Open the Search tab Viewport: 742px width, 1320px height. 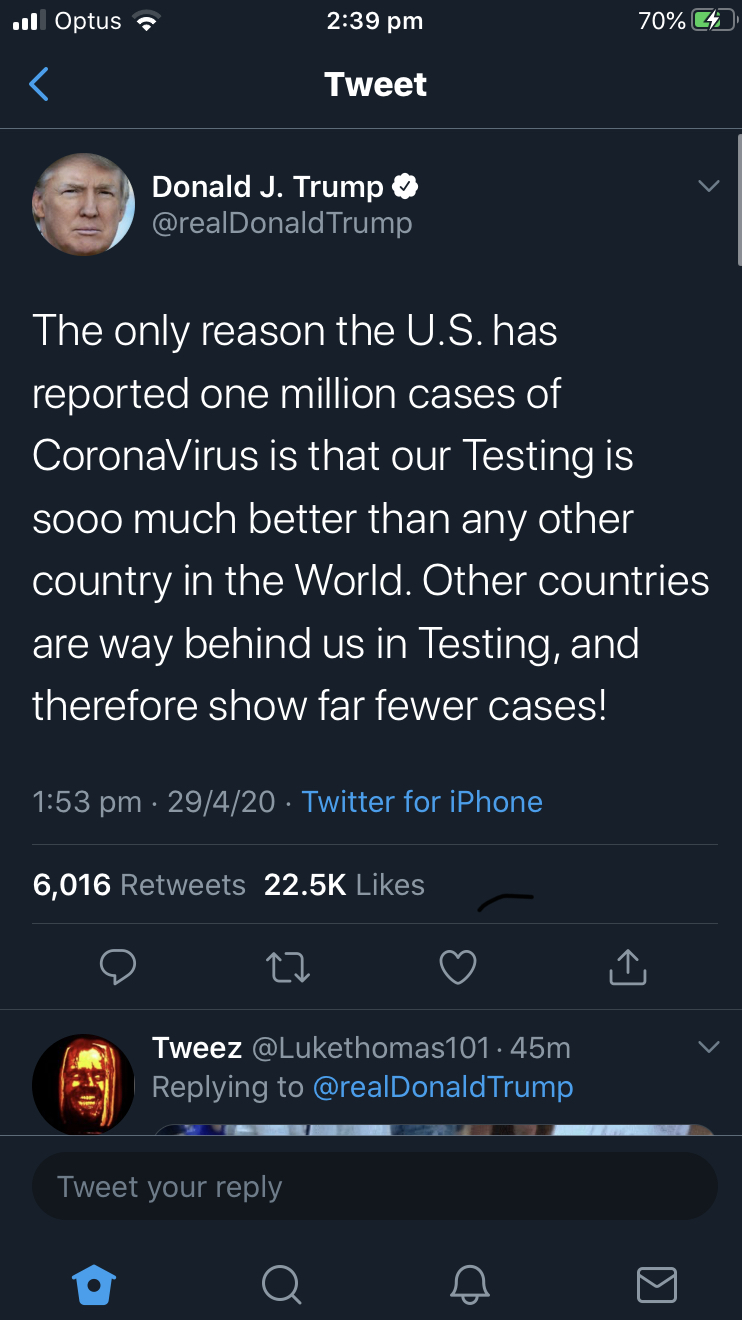(x=282, y=1284)
